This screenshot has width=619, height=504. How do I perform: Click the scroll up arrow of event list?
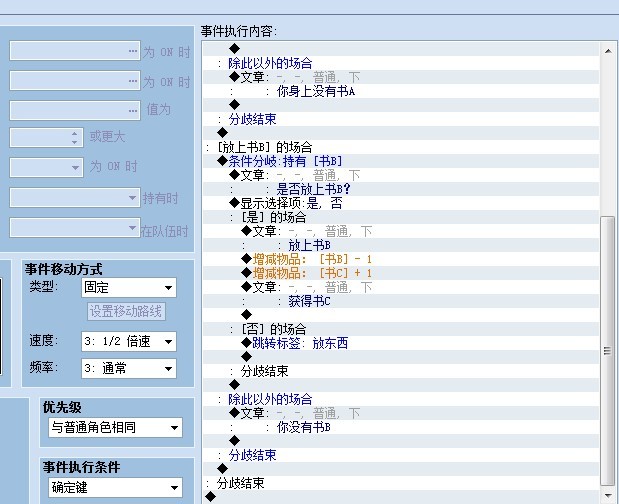tap(608, 51)
